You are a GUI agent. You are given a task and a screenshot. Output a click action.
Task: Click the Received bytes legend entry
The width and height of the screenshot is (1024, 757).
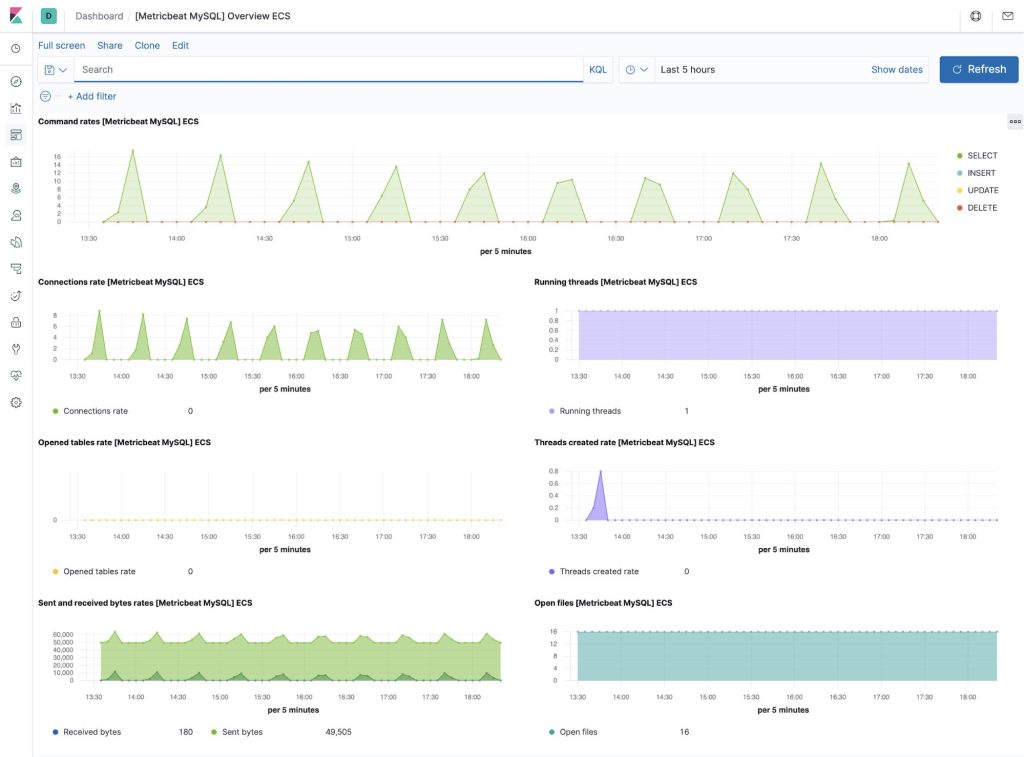[87, 732]
